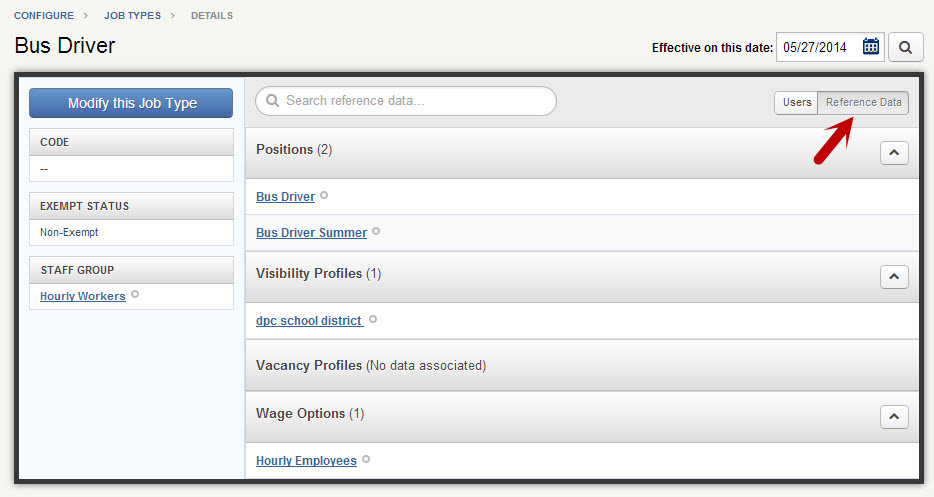This screenshot has height=497, width=934.
Task: Open the Bus Driver Summer link
Action: pyautogui.click(x=312, y=232)
